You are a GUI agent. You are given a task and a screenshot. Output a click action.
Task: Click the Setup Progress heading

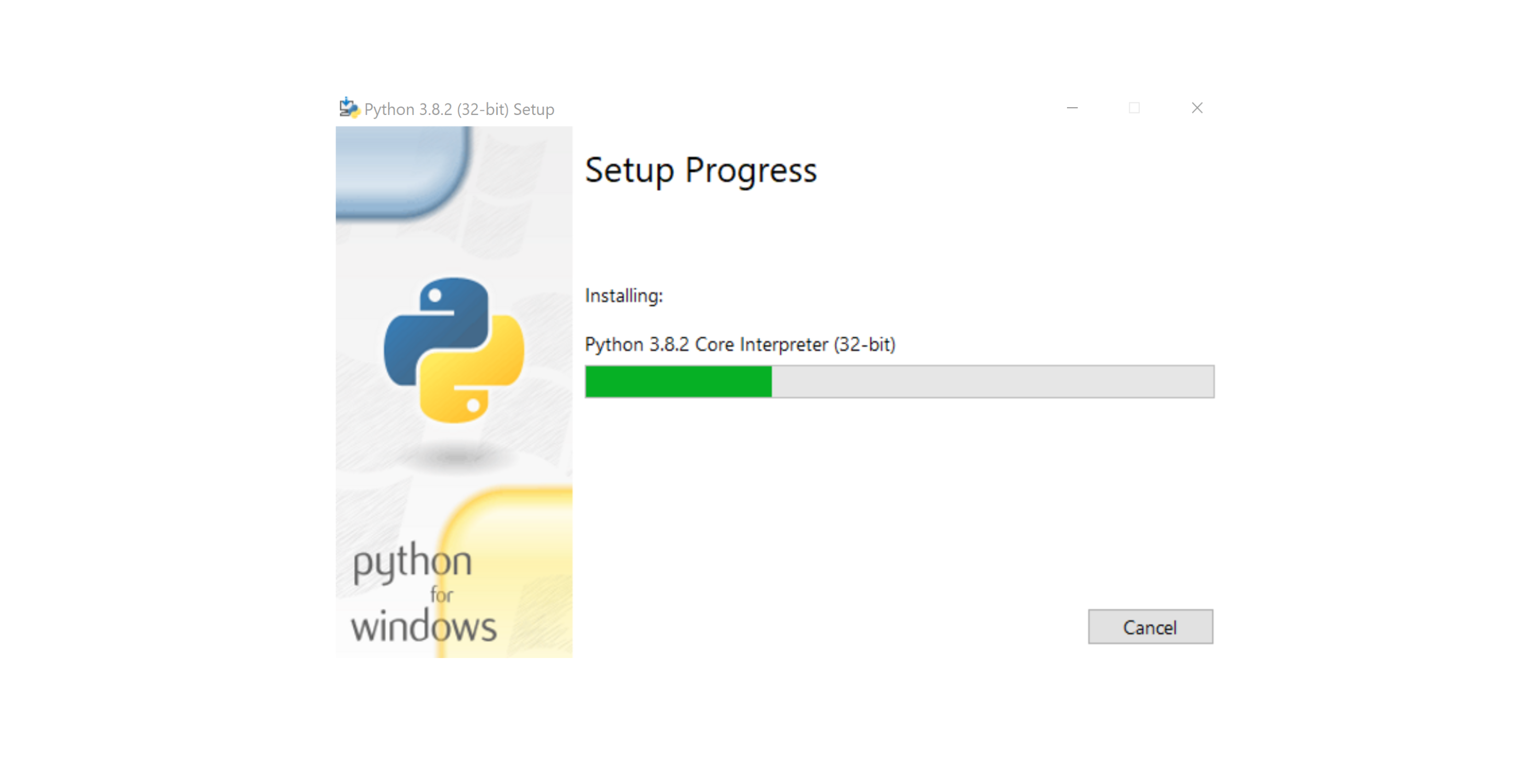pos(701,170)
